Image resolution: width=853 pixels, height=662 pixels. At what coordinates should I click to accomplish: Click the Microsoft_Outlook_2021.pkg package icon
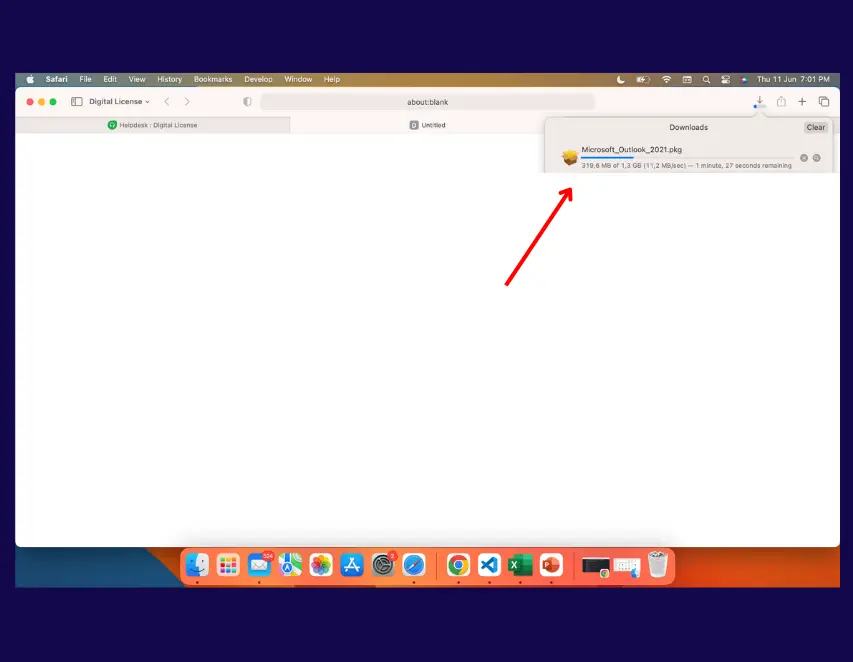click(x=570, y=157)
